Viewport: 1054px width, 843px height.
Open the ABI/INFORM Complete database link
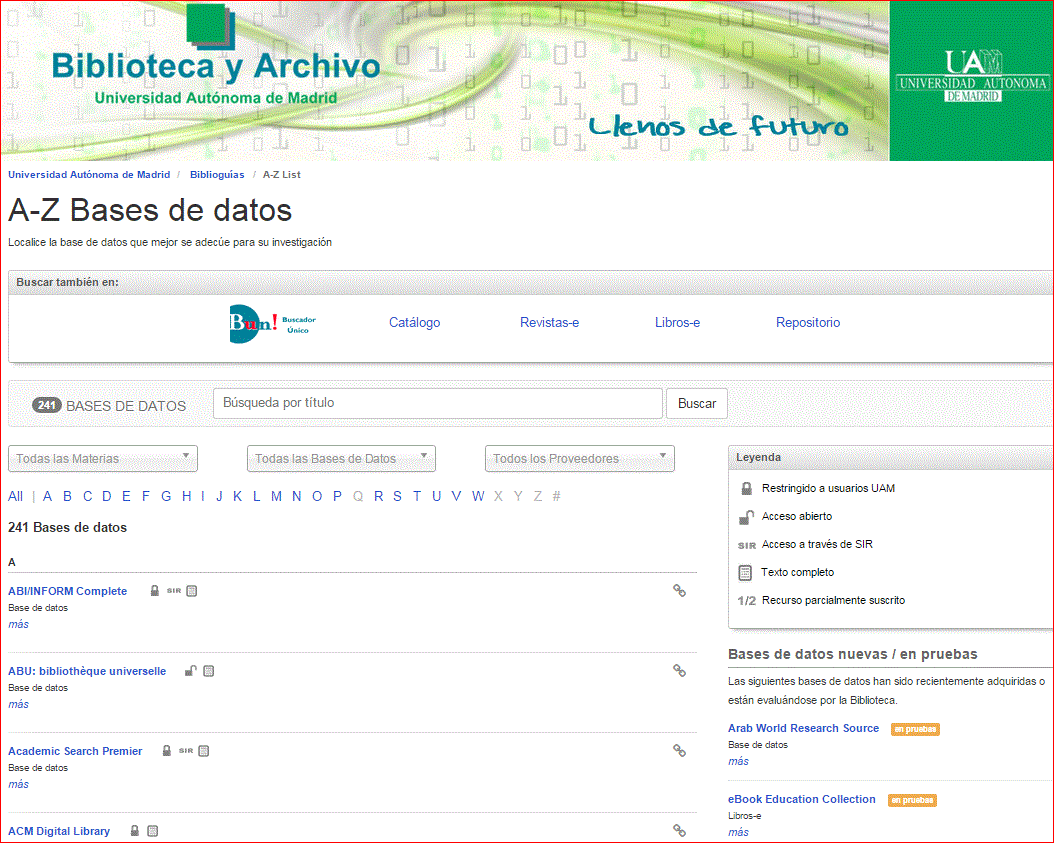click(67, 591)
